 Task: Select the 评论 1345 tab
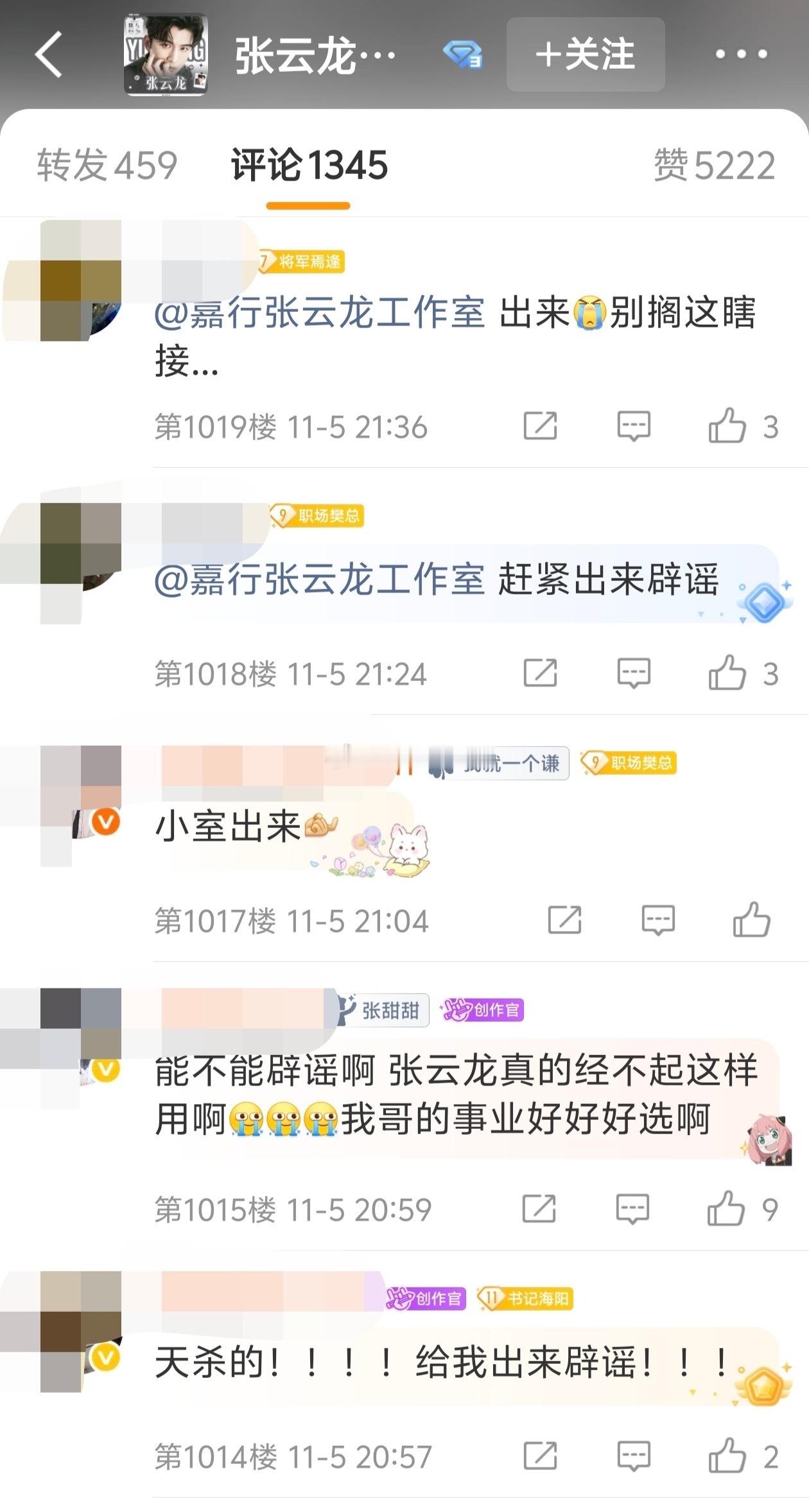tap(309, 166)
